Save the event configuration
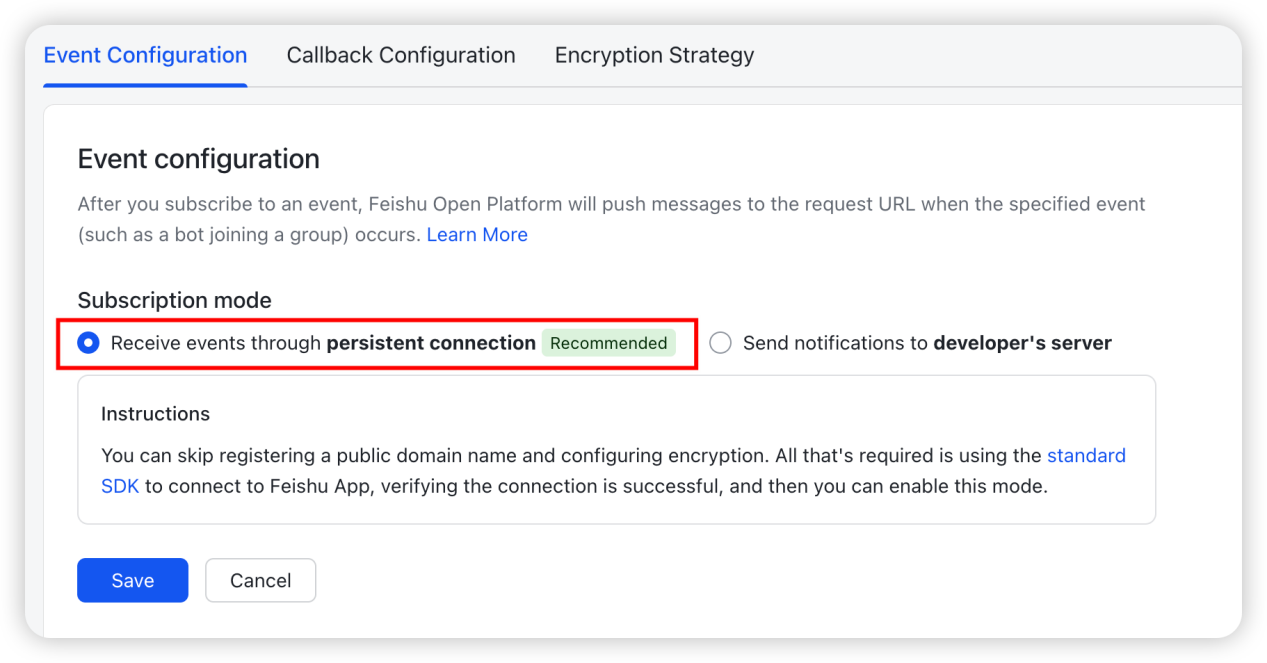The height and width of the screenshot is (663, 1267). click(x=132, y=580)
